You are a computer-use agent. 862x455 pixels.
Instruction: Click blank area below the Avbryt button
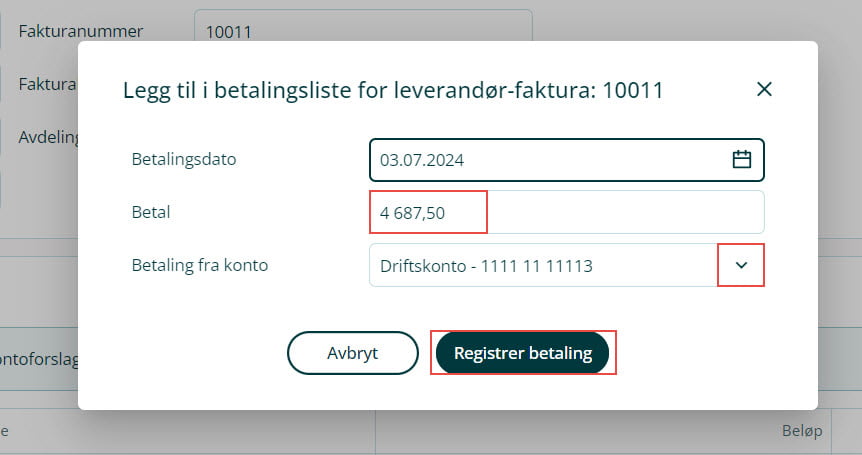pyautogui.click(x=352, y=392)
